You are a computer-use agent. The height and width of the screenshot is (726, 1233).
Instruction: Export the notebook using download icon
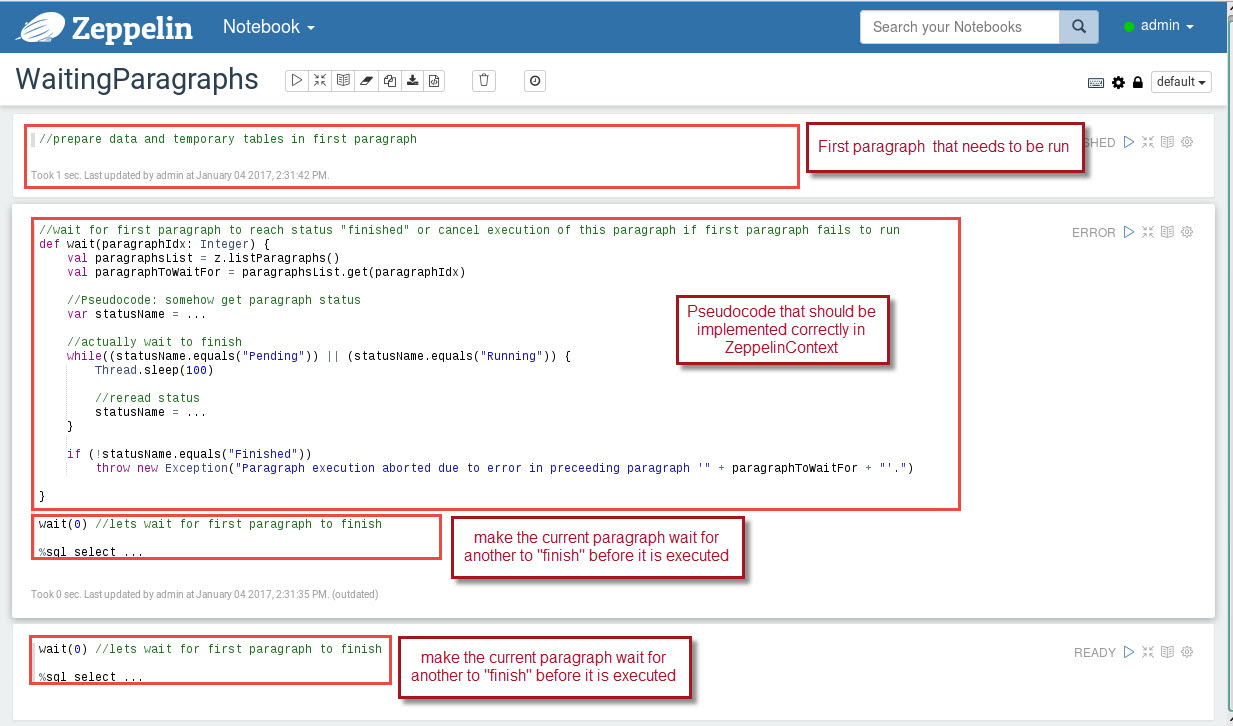click(413, 80)
